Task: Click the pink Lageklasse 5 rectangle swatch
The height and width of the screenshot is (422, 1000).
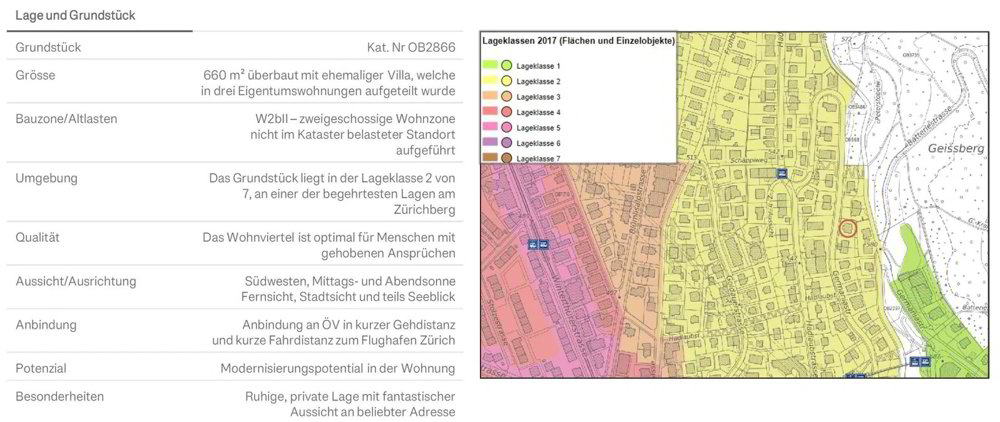Action: [490, 126]
